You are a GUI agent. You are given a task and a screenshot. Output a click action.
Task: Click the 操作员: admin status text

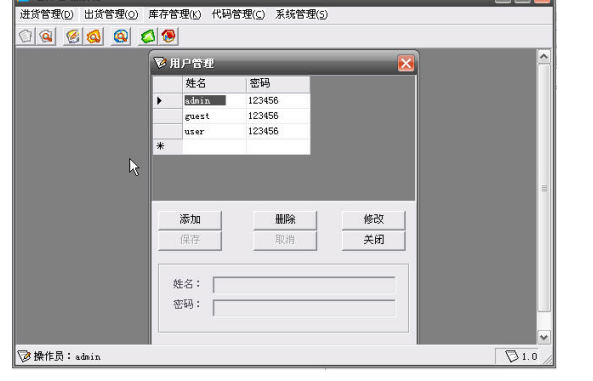click(x=67, y=356)
